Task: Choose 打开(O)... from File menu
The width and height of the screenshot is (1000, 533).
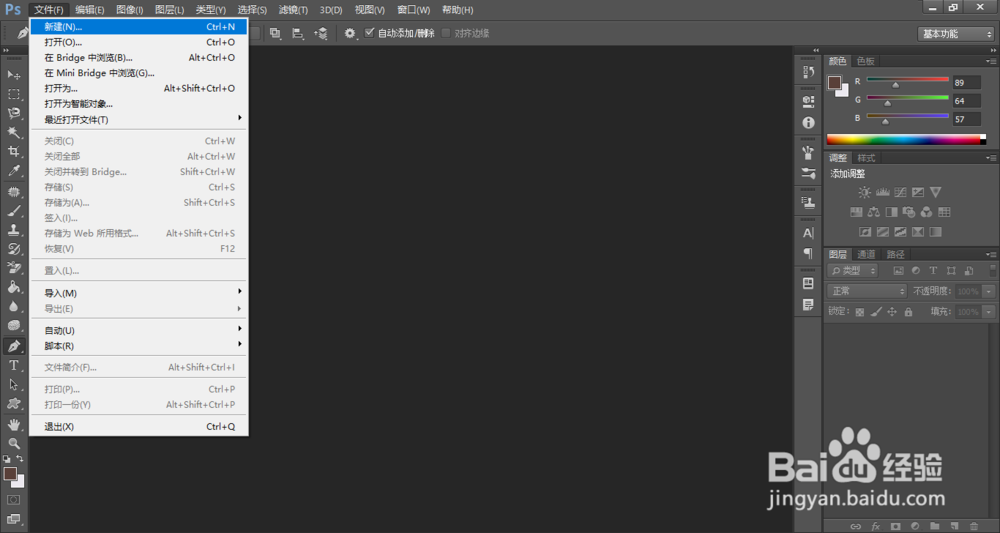Action: [138, 42]
